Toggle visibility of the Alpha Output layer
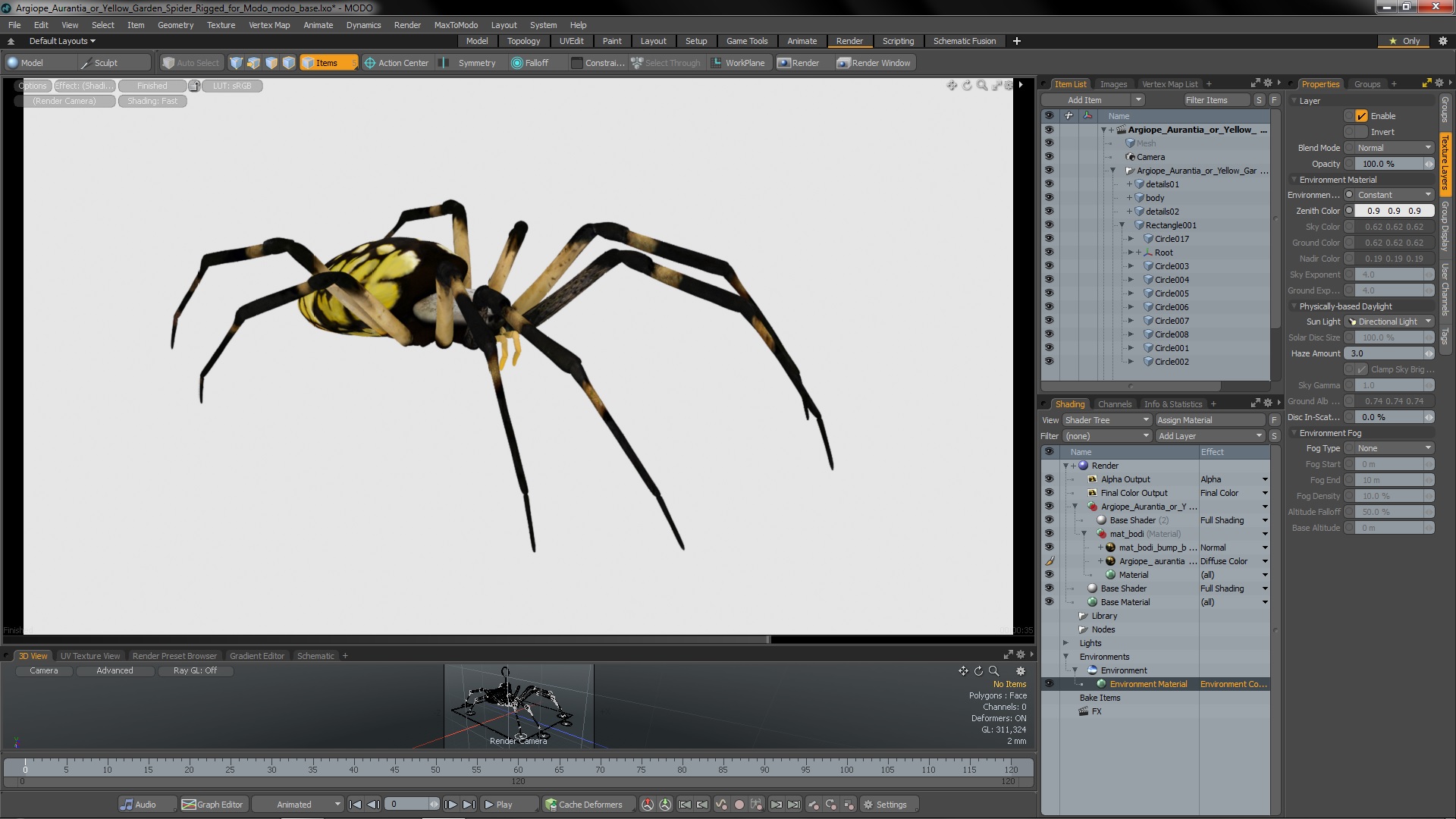This screenshot has height=819, width=1456. [x=1049, y=479]
